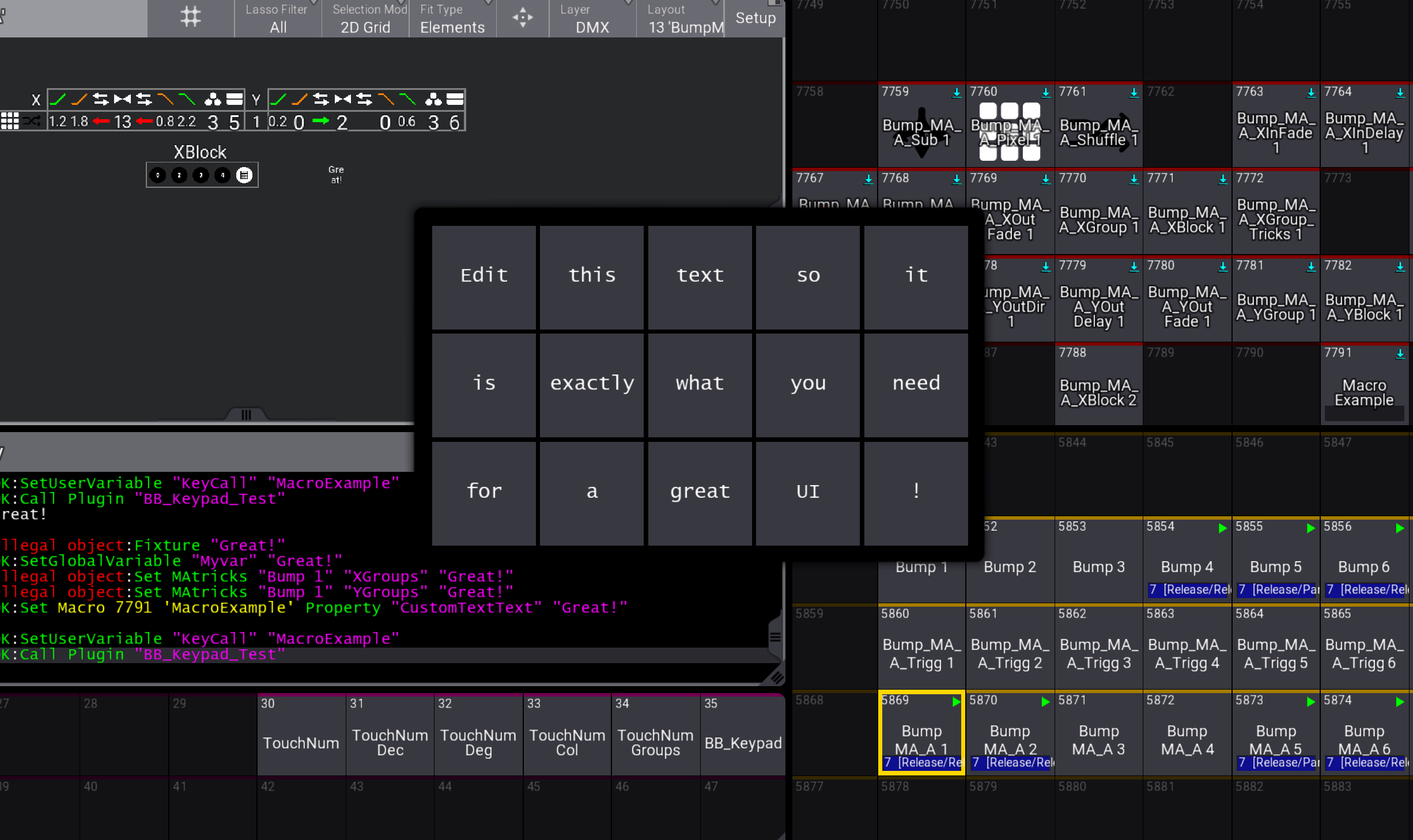Click the X Group three-dots icon
The height and width of the screenshot is (840, 1413).
[x=213, y=99]
